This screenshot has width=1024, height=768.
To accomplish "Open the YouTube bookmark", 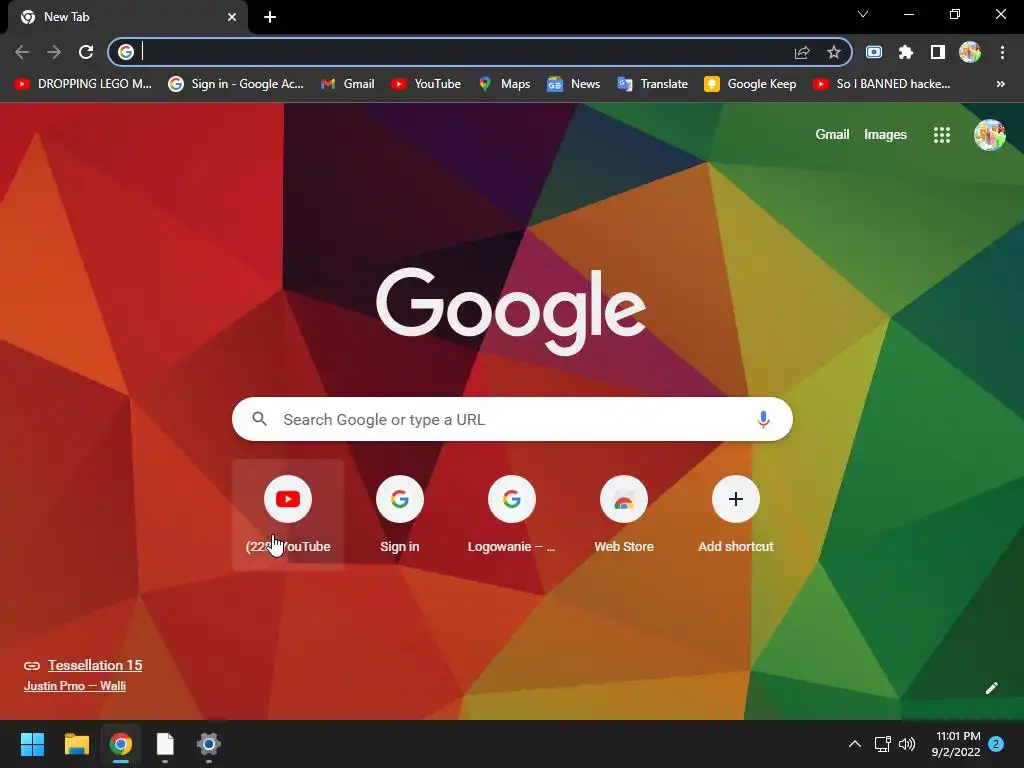I will [x=426, y=84].
